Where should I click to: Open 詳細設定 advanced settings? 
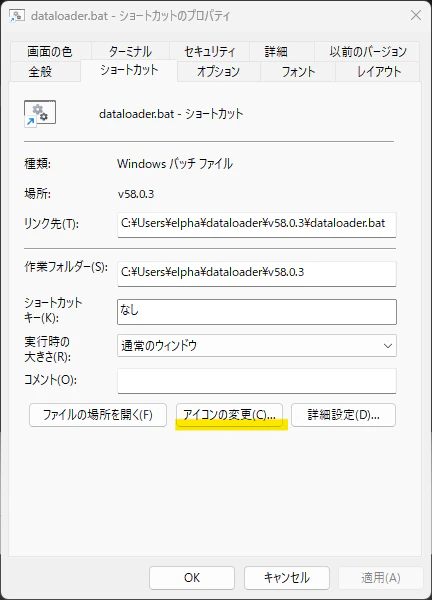[x=343, y=415]
